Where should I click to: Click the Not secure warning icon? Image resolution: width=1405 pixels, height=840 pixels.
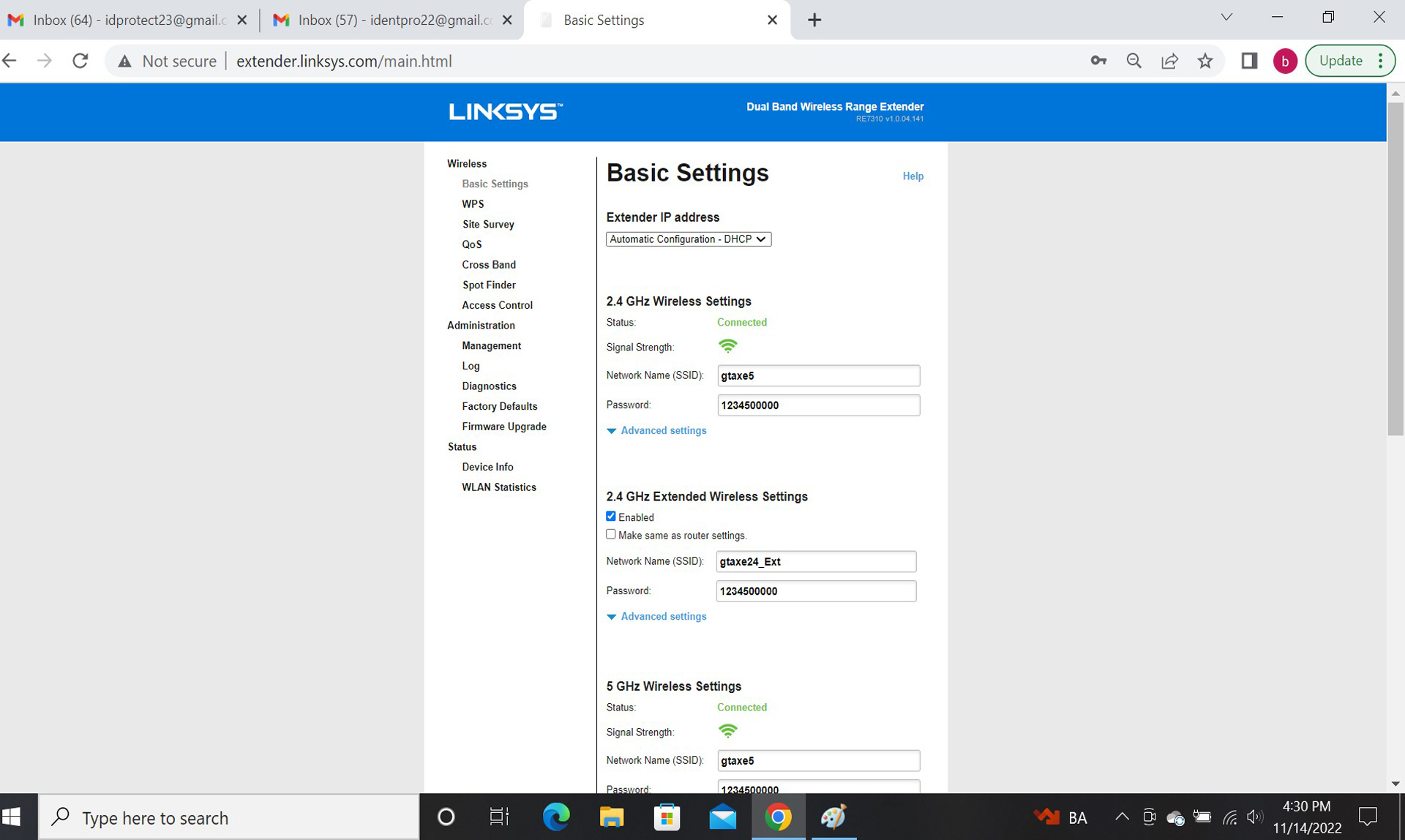pyautogui.click(x=125, y=61)
